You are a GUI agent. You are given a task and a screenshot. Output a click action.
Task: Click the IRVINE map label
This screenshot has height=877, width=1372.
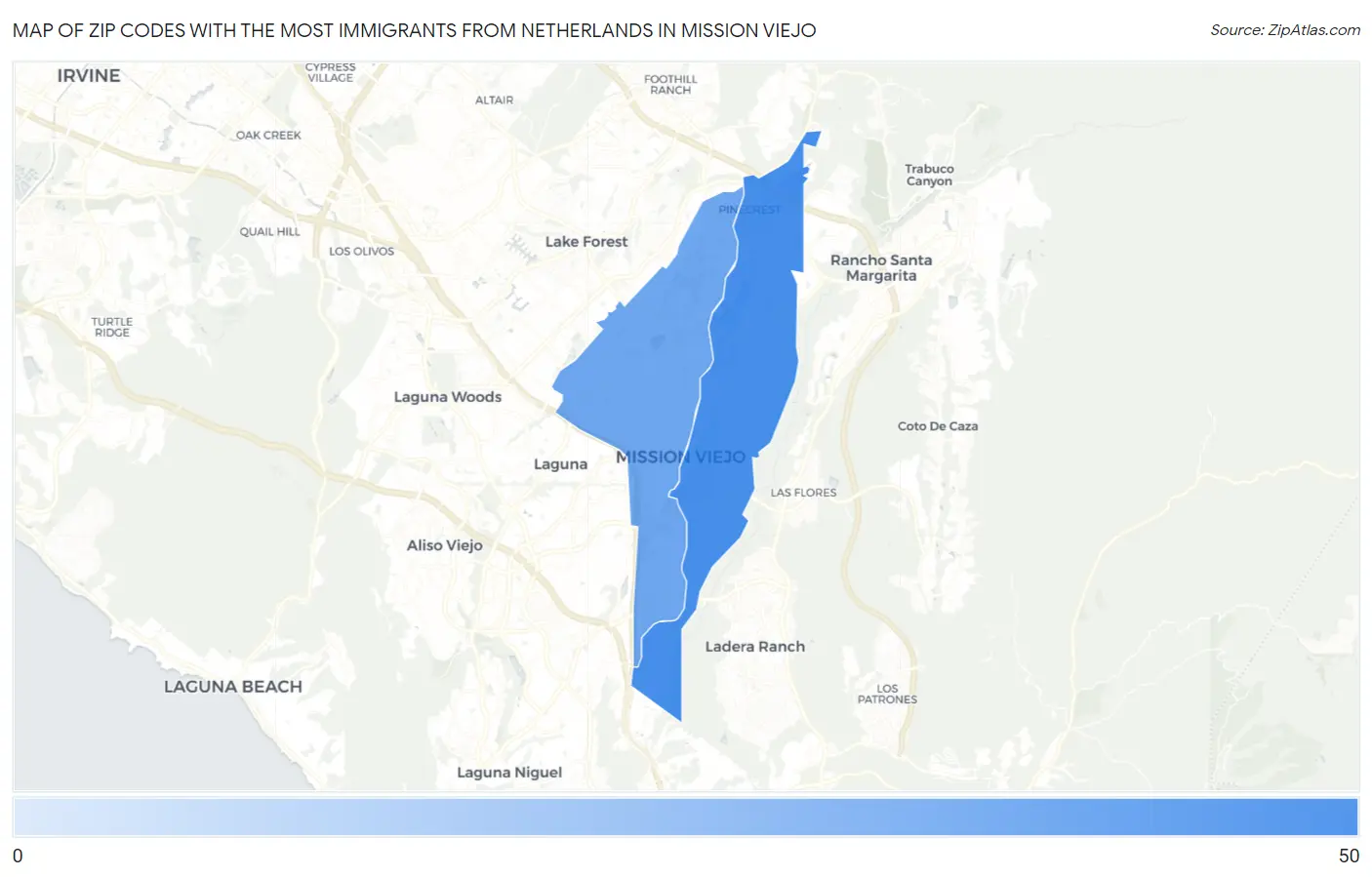(89, 75)
